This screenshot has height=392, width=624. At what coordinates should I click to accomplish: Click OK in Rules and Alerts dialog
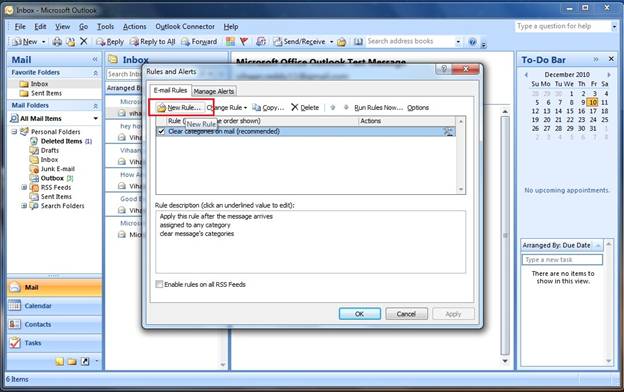pos(359,314)
